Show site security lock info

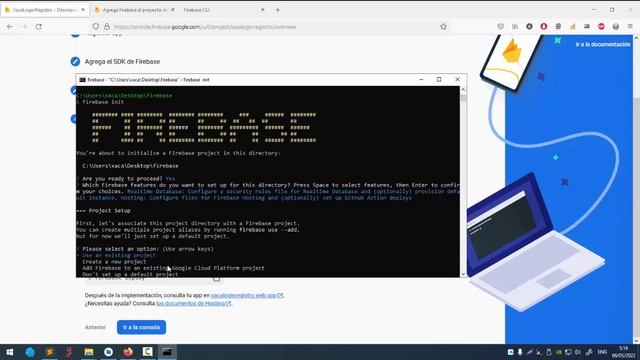(x=107, y=27)
